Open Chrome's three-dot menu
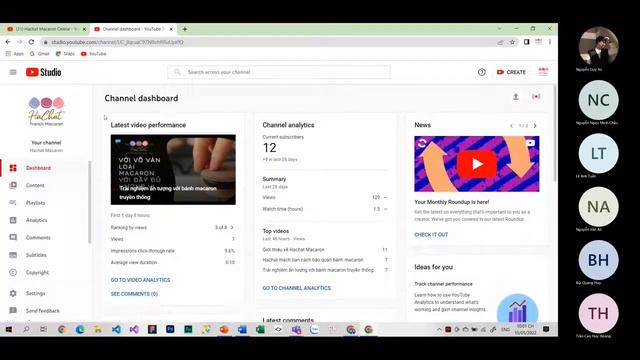 point(550,42)
